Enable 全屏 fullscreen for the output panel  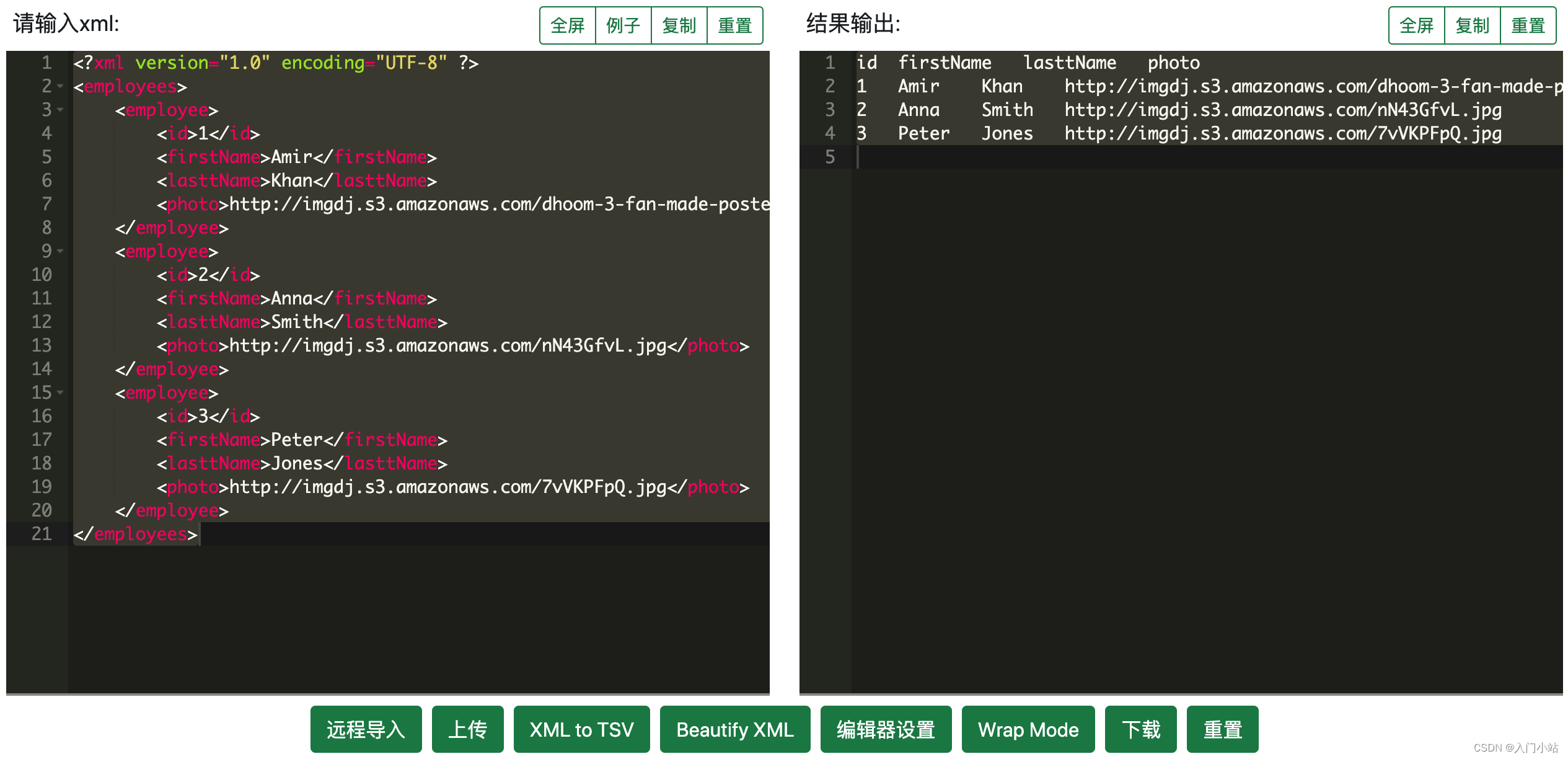click(1416, 25)
